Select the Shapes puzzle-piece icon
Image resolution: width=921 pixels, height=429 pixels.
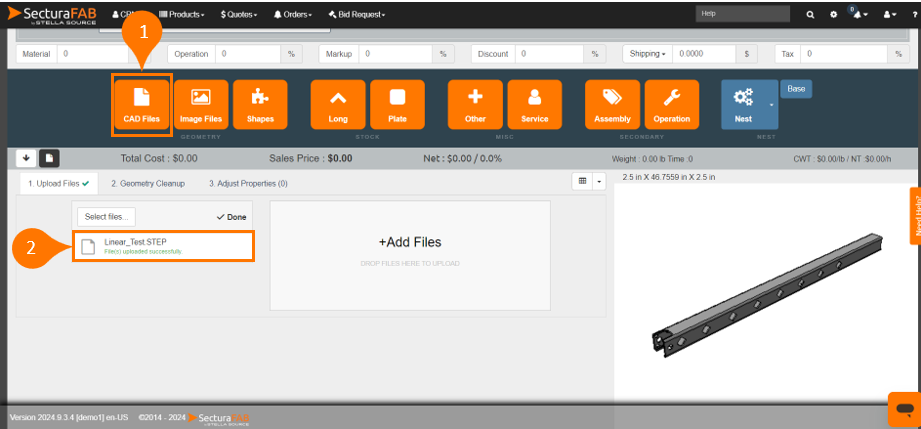260,106
